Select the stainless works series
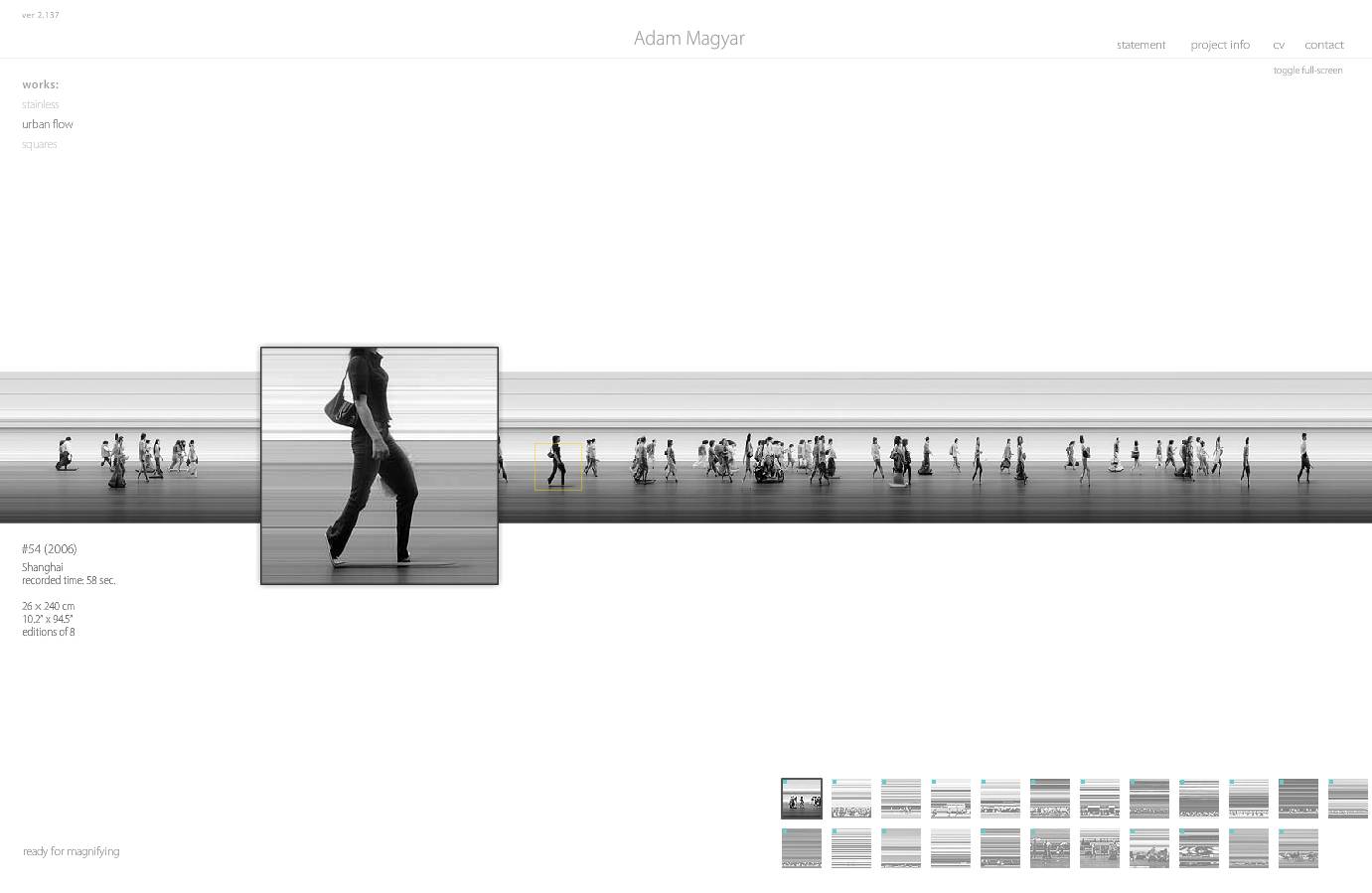The height and width of the screenshot is (893, 1372). (x=41, y=104)
